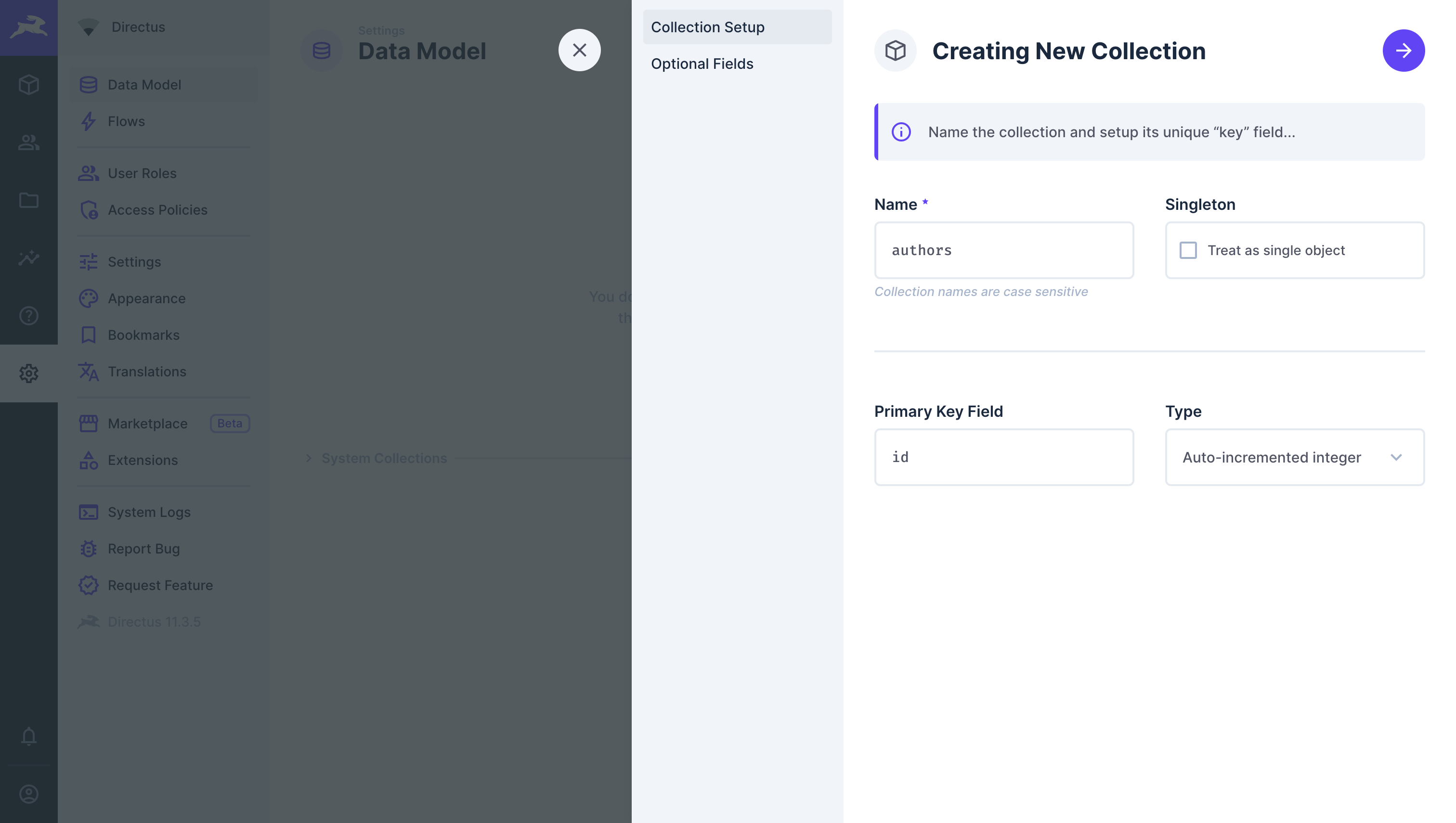The width and height of the screenshot is (1456, 823).
Task: Click the Directus rabbit logo
Action: (28, 27)
